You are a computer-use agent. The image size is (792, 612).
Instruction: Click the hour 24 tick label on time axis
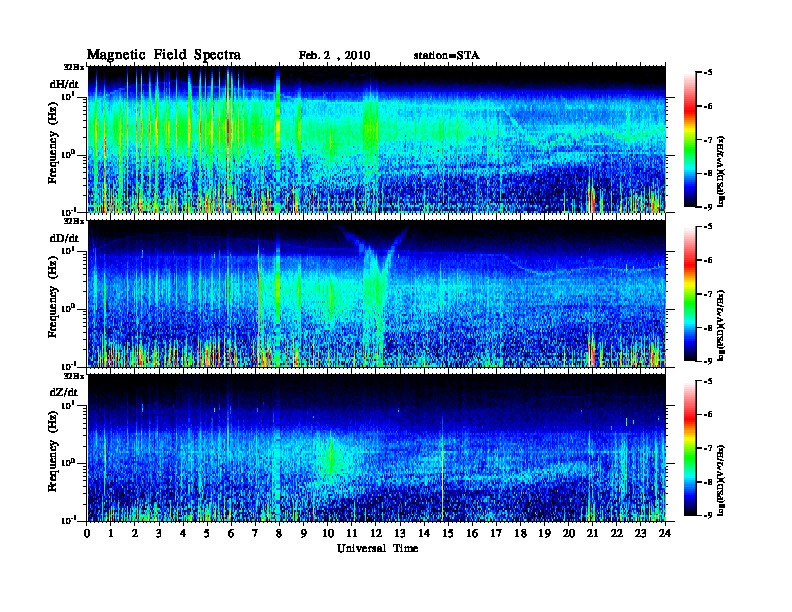click(x=665, y=533)
